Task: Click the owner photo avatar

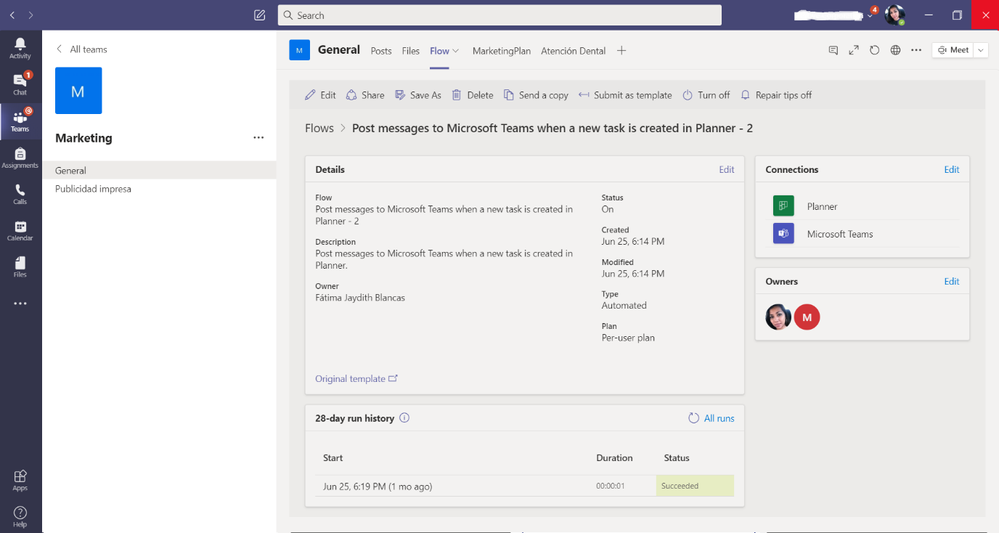Action: click(778, 317)
